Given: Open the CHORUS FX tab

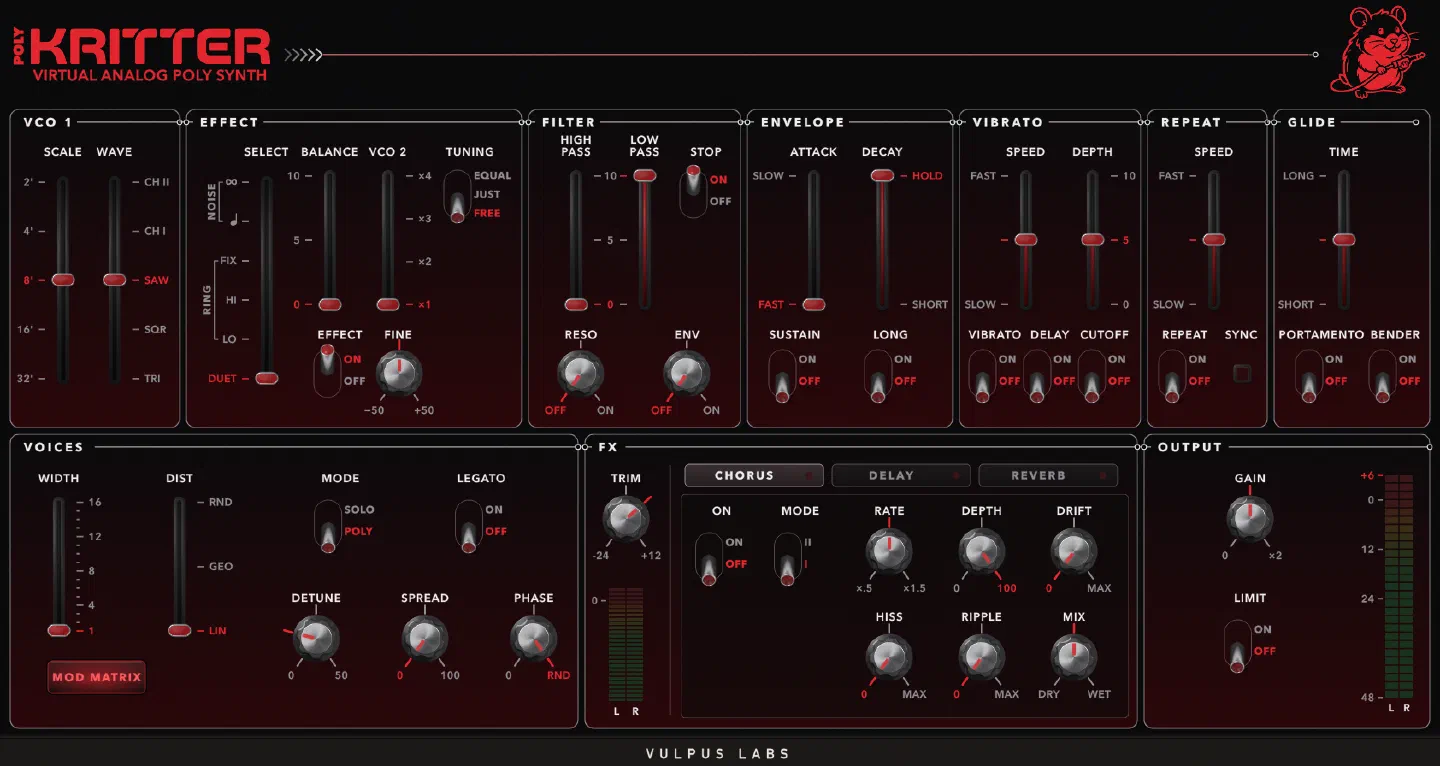Looking at the screenshot, I should 755,476.
